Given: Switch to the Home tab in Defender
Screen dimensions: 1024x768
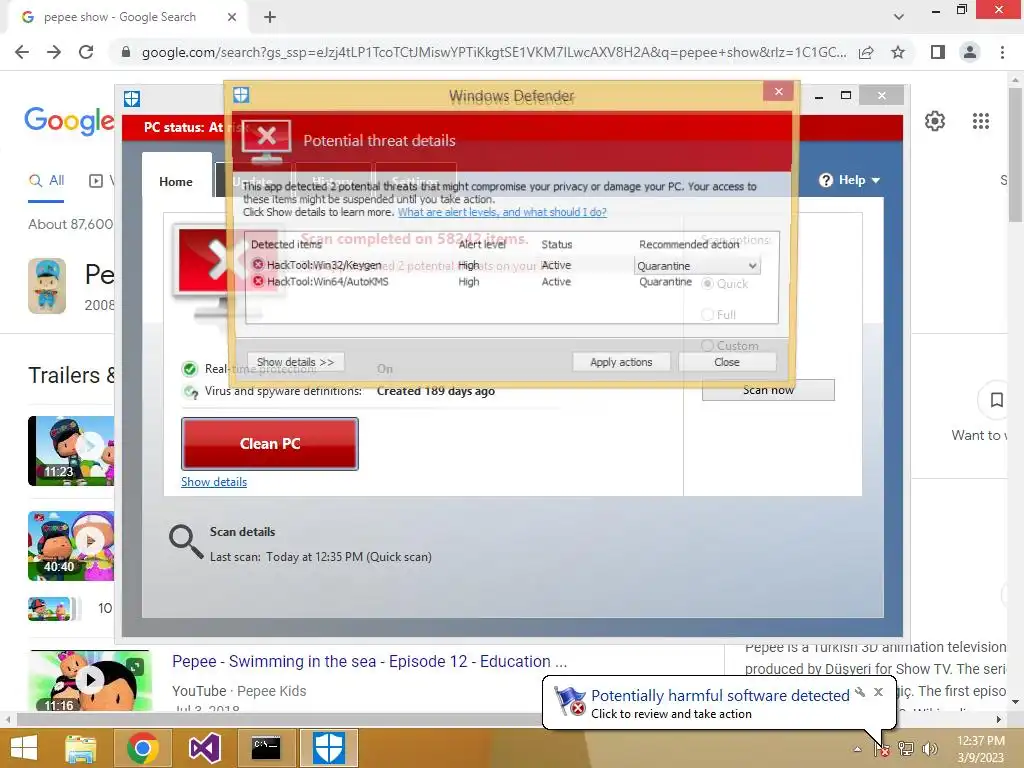Looking at the screenshot, I should pos(176,182).
